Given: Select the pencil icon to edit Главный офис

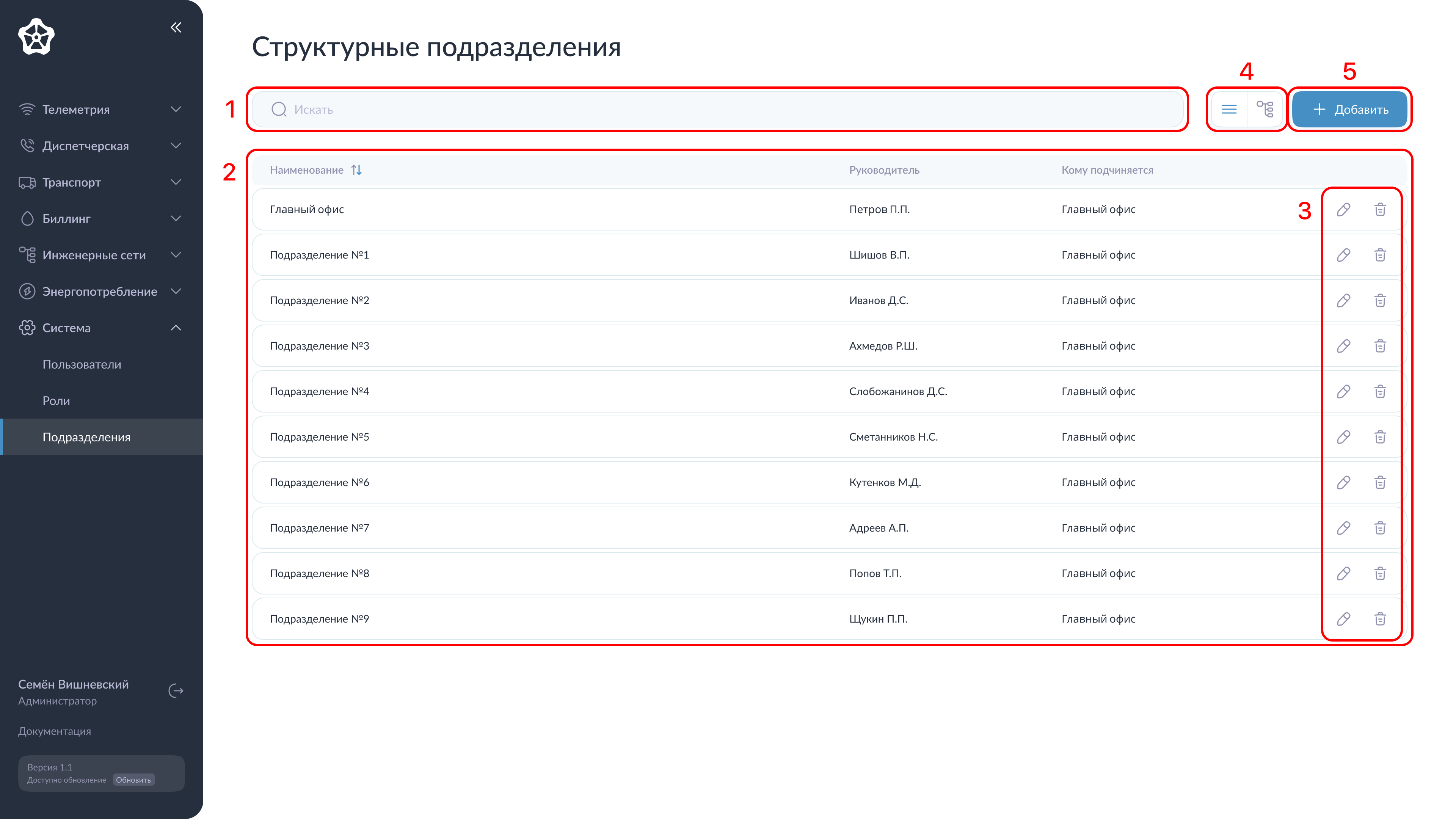Looking at the screenshot, I should (1343, 209).
